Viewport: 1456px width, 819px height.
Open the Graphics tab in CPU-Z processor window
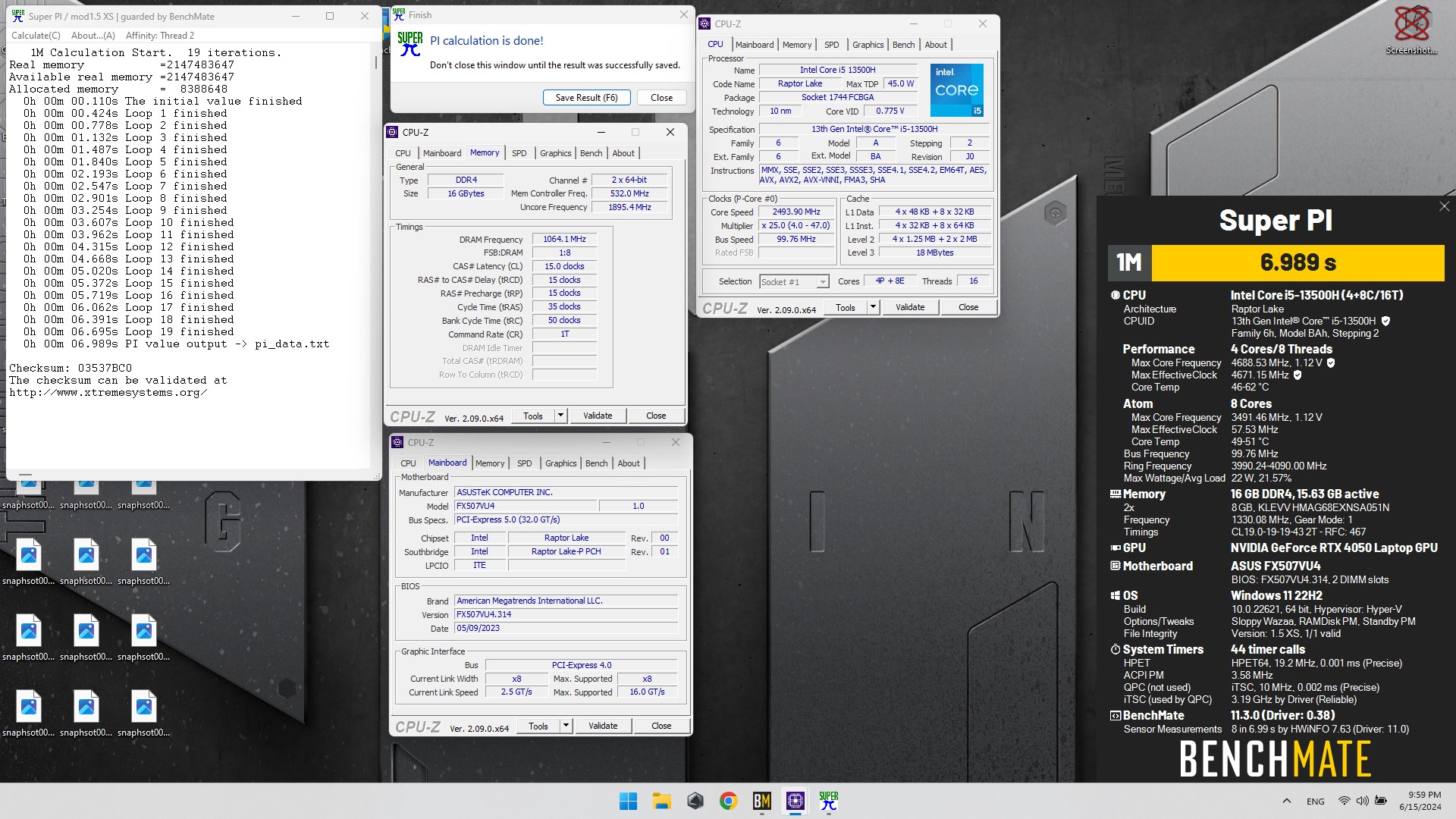868,45
